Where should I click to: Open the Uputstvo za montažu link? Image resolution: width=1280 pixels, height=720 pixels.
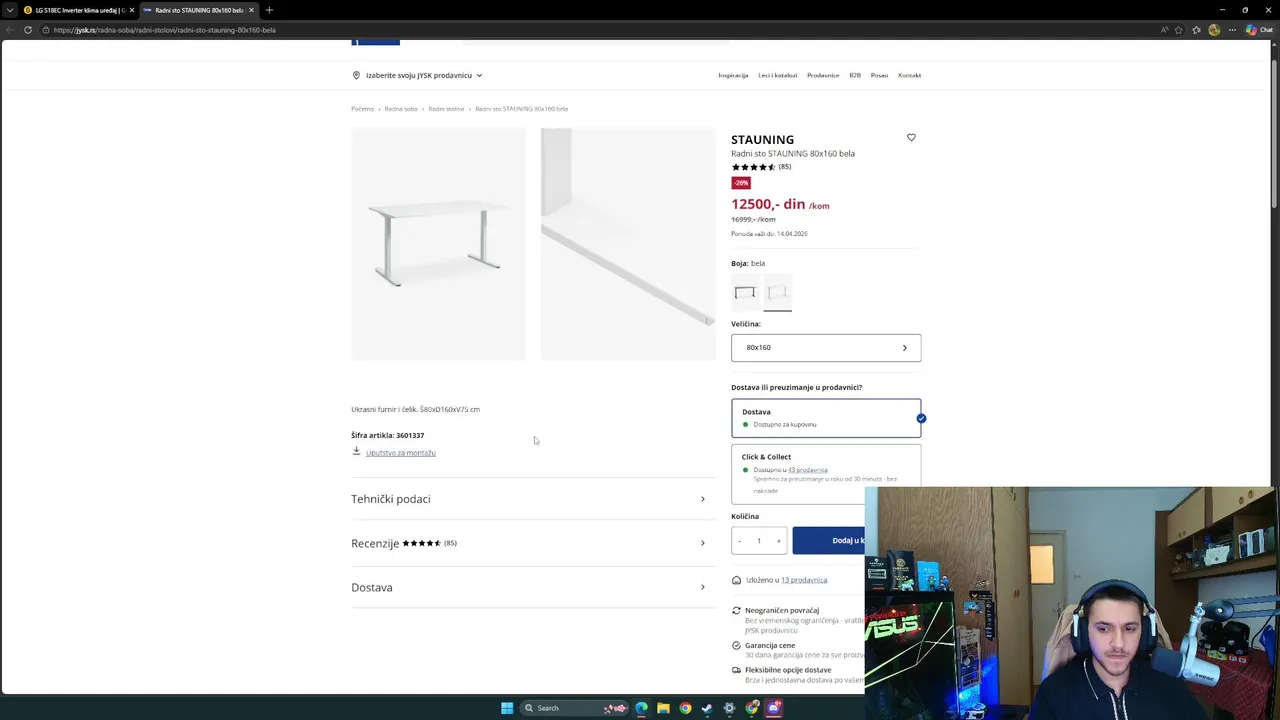(400, 453)
